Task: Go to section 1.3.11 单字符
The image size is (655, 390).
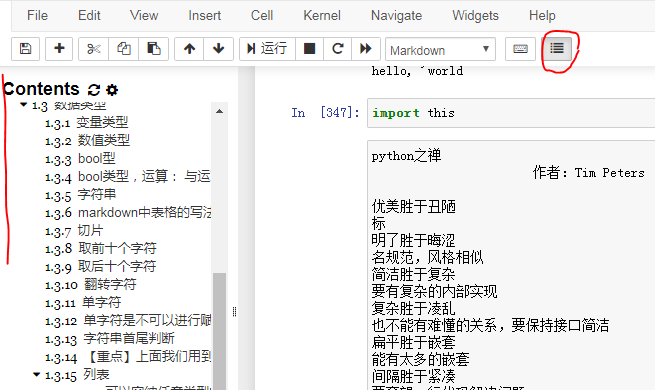Action: point(83,302)
